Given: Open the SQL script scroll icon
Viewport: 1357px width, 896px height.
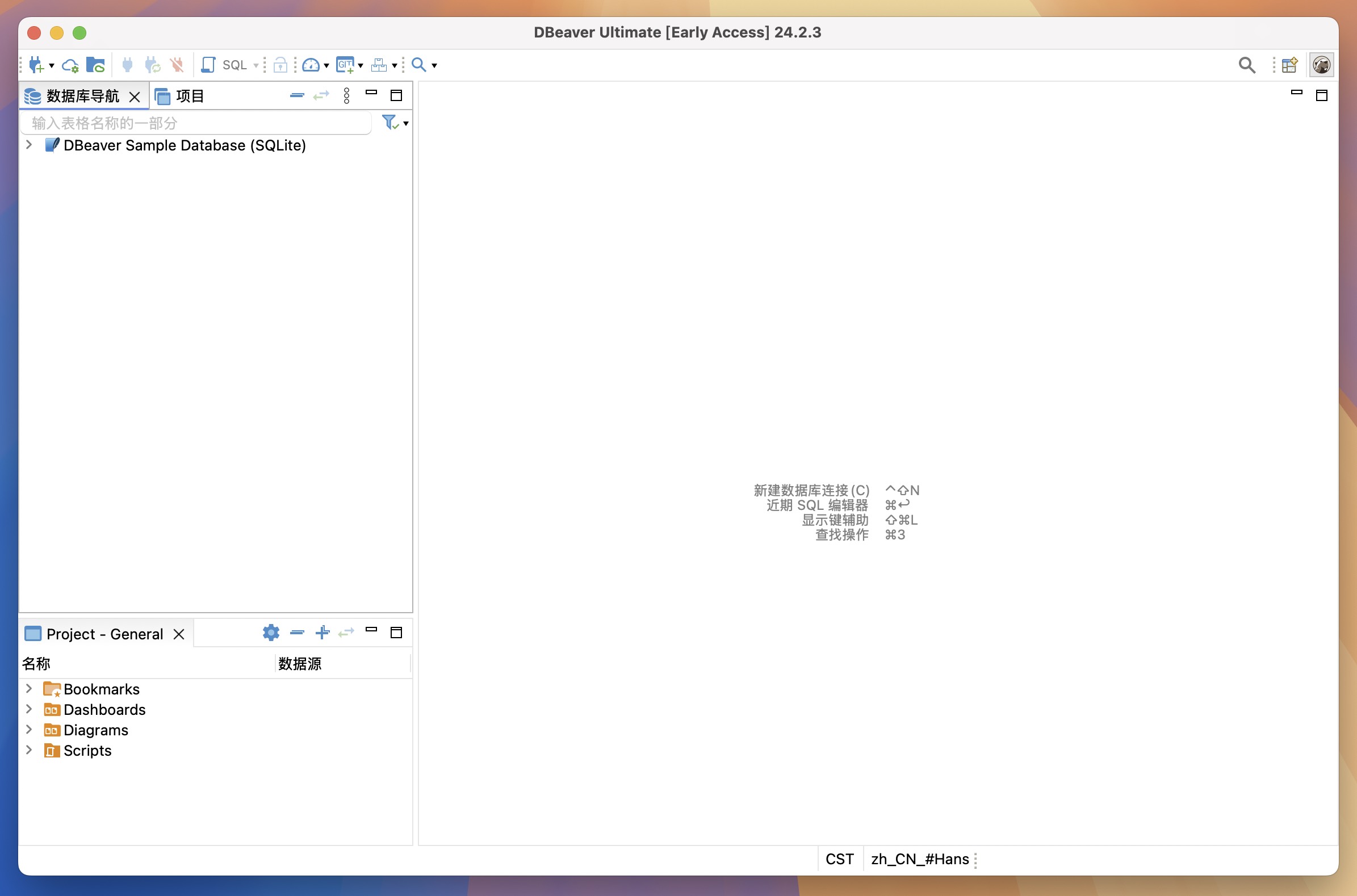Looking at the screenshot, I should click(208, 65).
